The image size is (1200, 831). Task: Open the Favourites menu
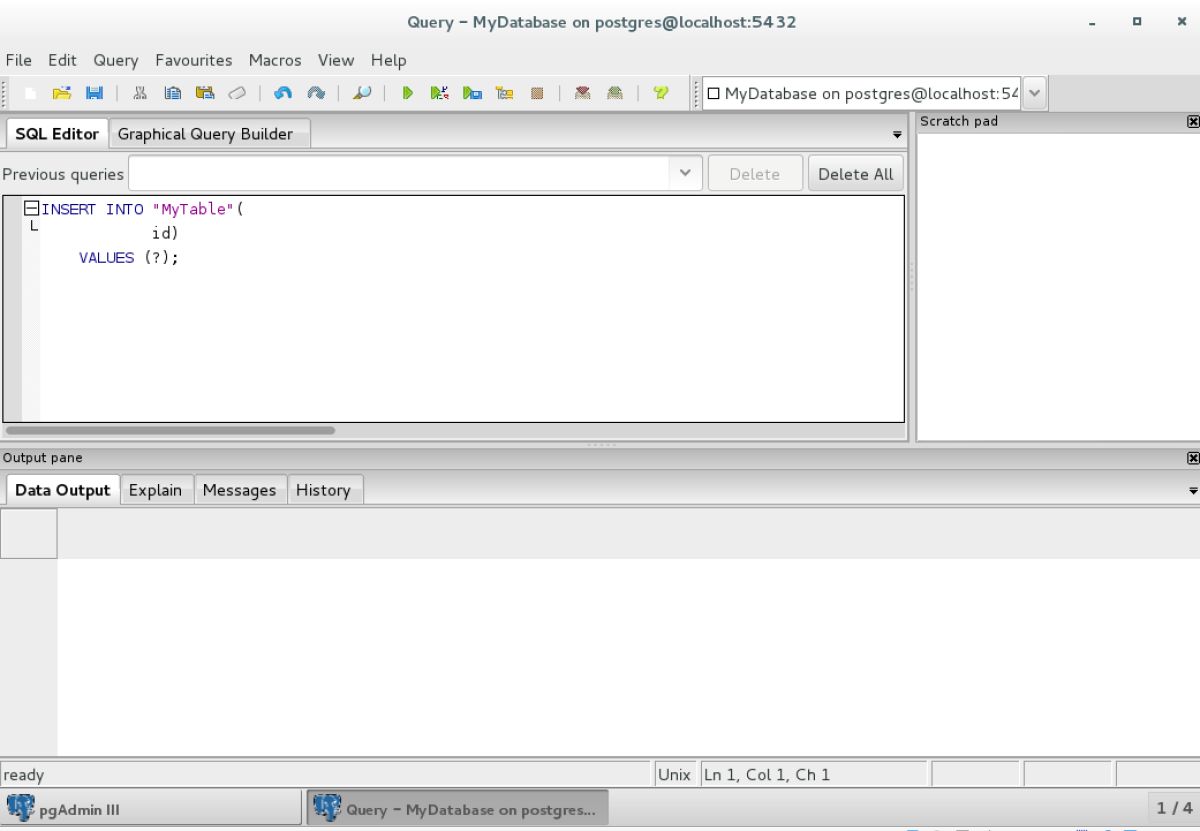point(193,60)
